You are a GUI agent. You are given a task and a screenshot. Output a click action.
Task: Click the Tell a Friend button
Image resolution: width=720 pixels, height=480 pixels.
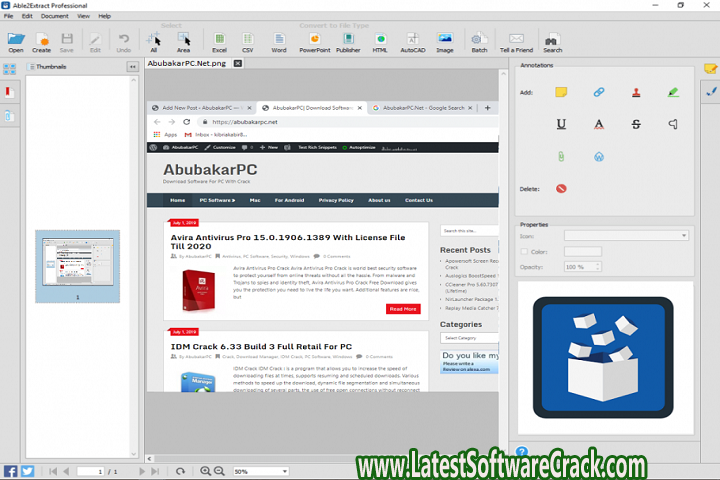click(x=516, y=41)
